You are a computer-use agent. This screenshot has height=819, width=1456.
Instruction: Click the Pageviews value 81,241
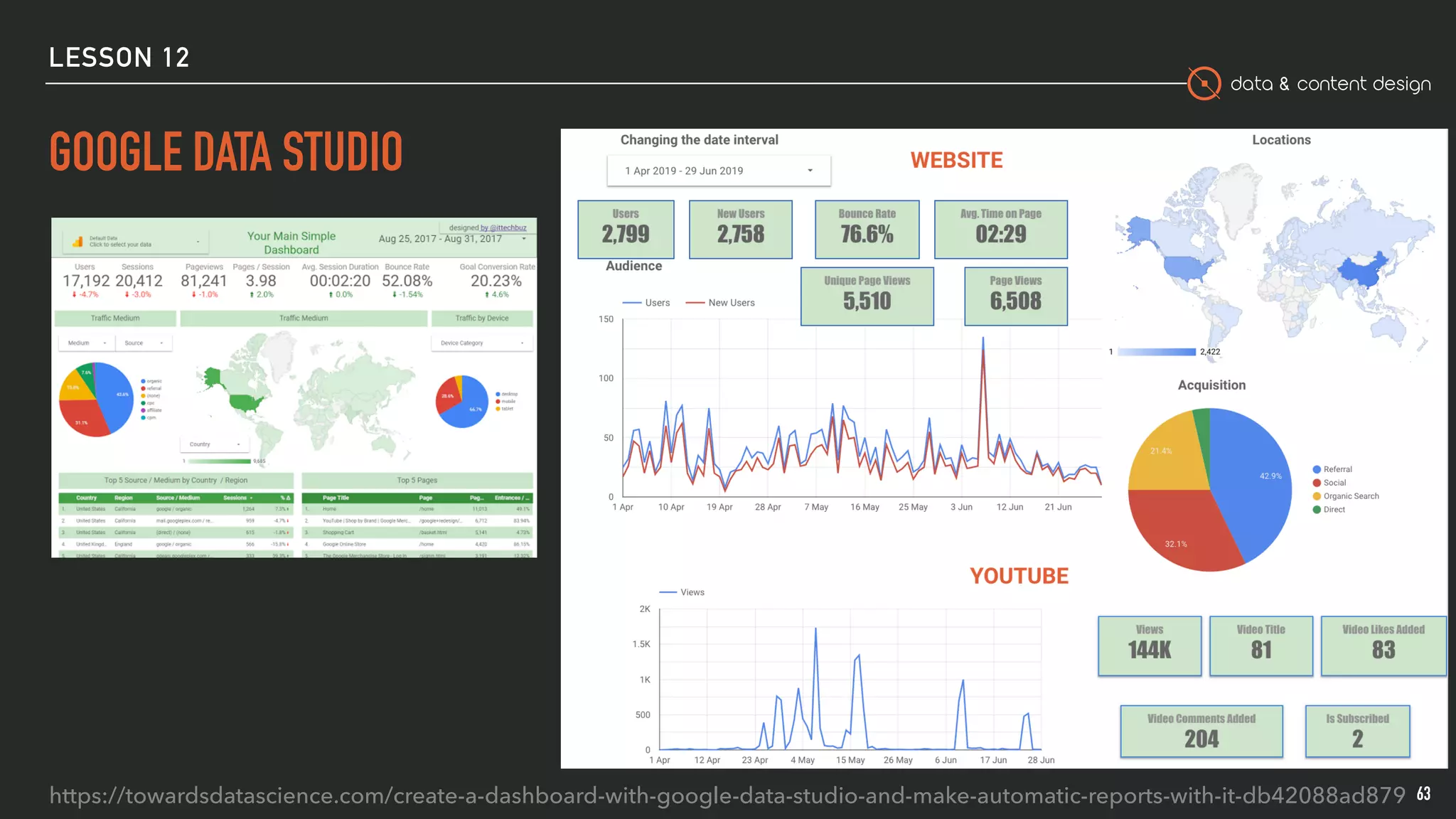coord(204,281)
